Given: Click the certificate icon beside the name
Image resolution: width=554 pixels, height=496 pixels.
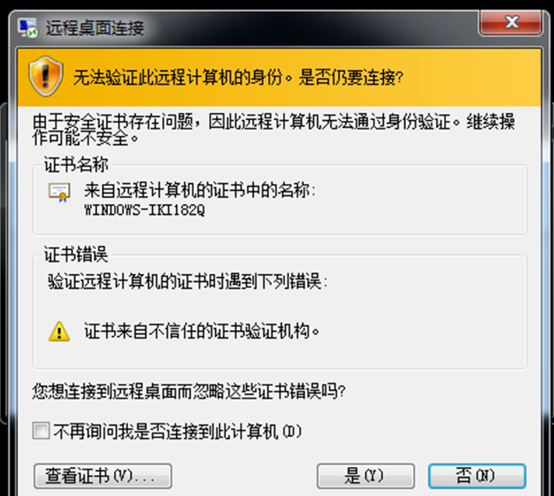Looking at the screenshot, I should point(59,193).
